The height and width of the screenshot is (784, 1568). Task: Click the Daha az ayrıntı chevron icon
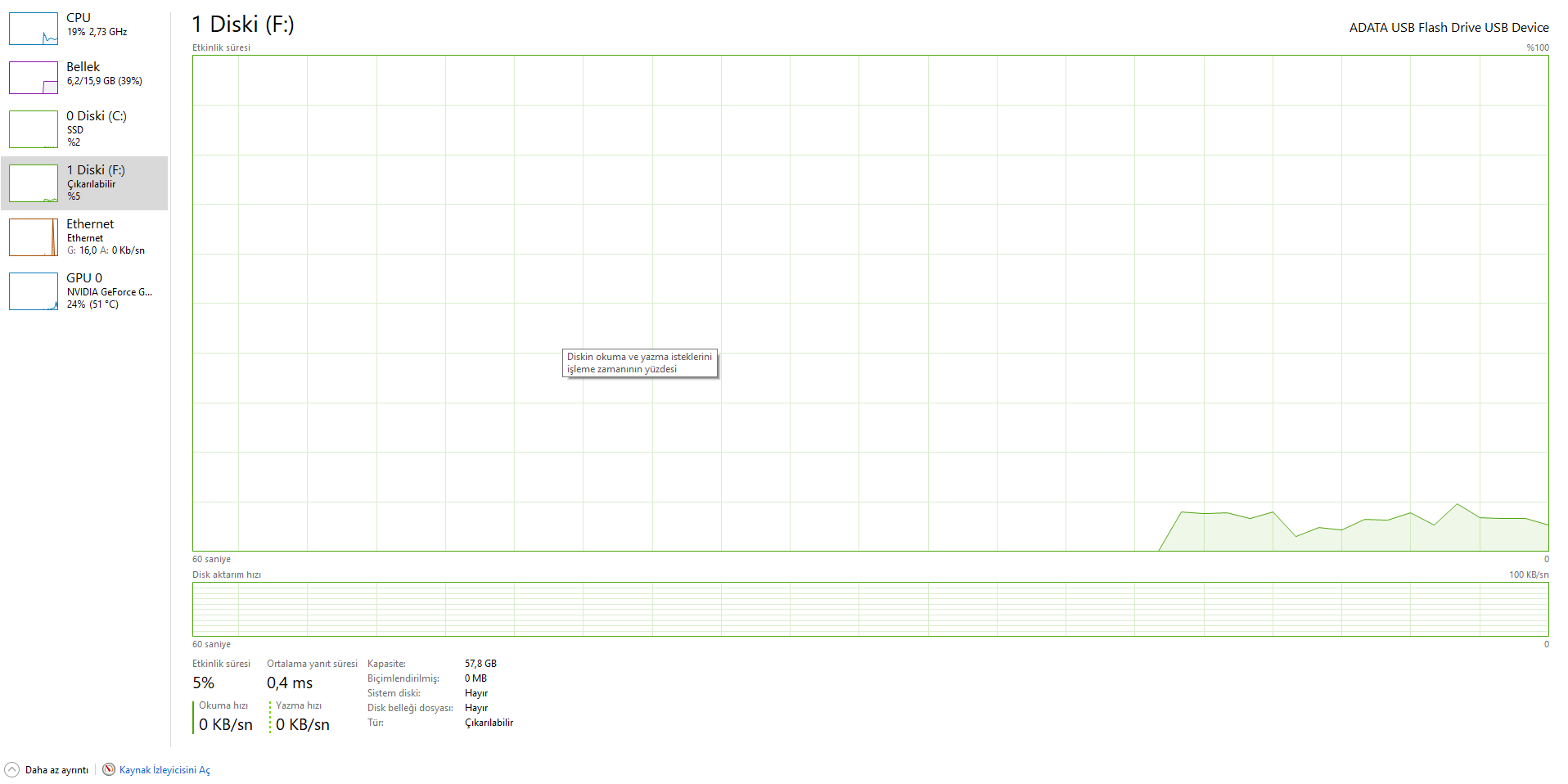coord(11,769)
